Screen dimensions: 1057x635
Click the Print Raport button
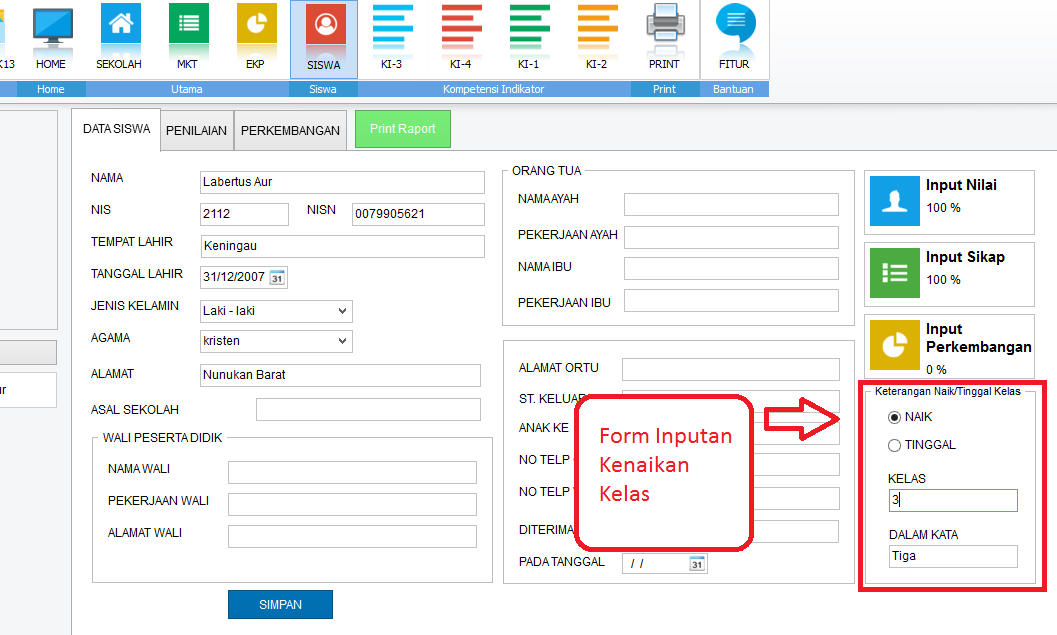click(x=402, y=129)
